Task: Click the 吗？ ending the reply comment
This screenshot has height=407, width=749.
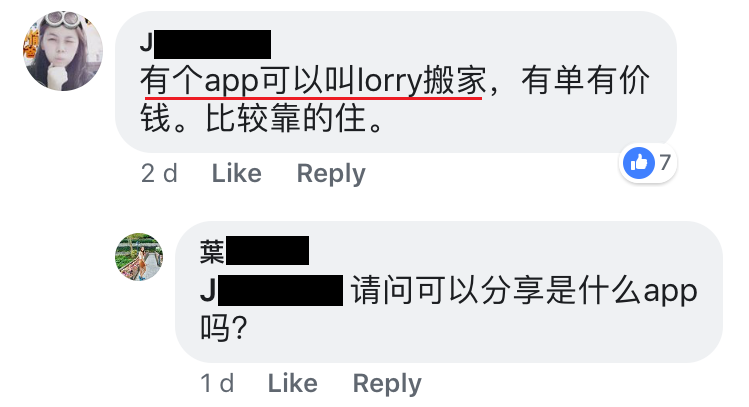Action: (224, 328)
